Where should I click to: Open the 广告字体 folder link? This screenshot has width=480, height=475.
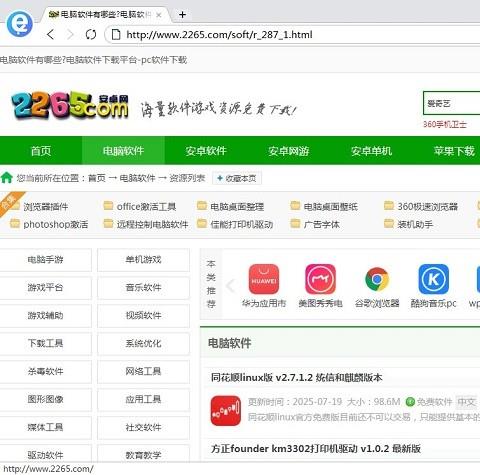(x=321, y=224)
